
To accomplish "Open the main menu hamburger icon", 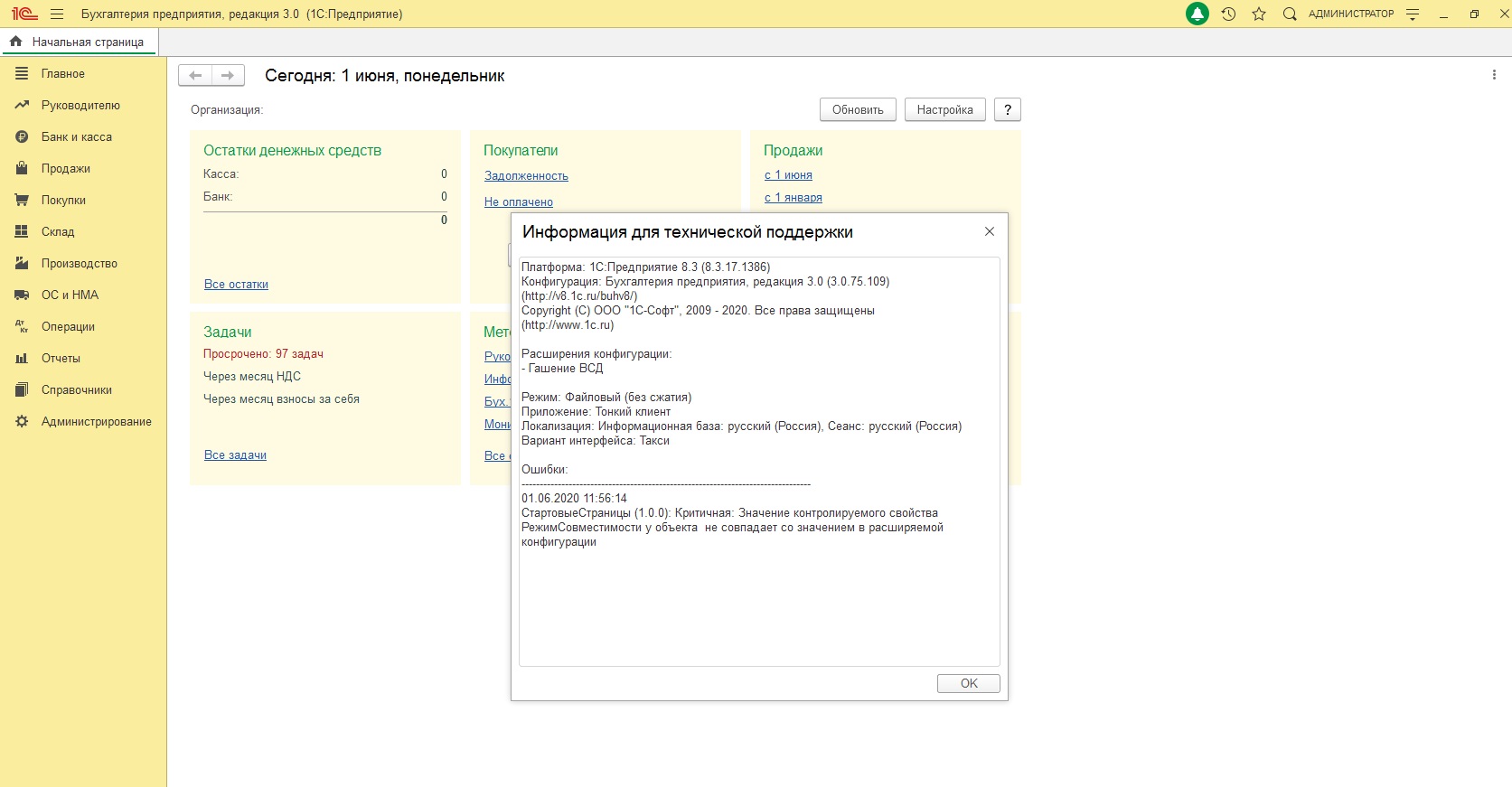I will (x=57, y=14).
